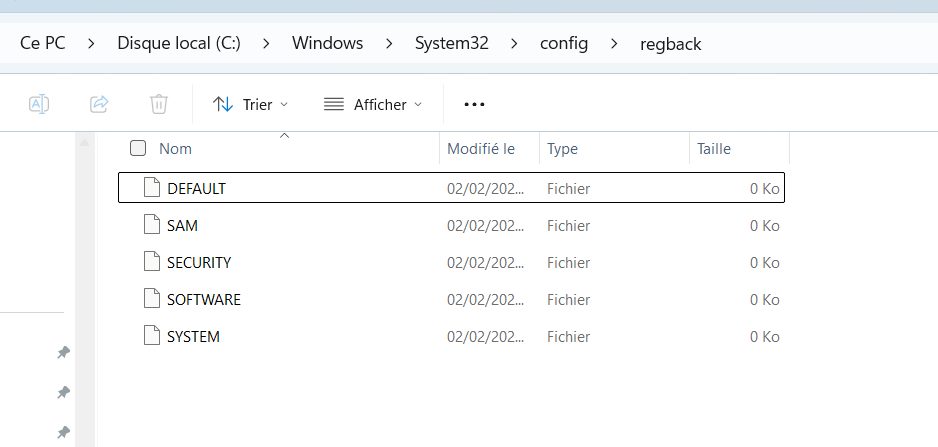Image resolution: width=938 pixels, height=447 pixels.
Task: Click the SYSTEM file icon
Action: pos(151,336)
